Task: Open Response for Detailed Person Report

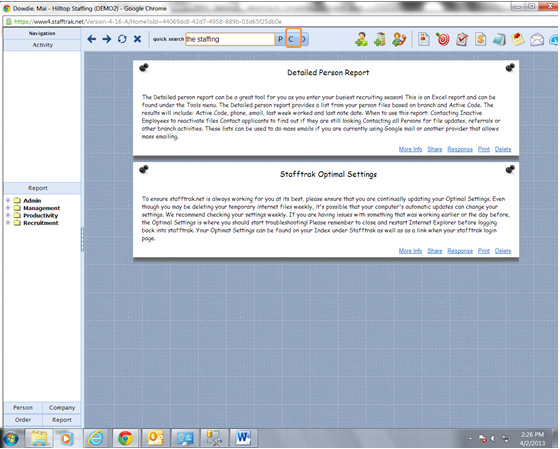Action: pos(460,149)
